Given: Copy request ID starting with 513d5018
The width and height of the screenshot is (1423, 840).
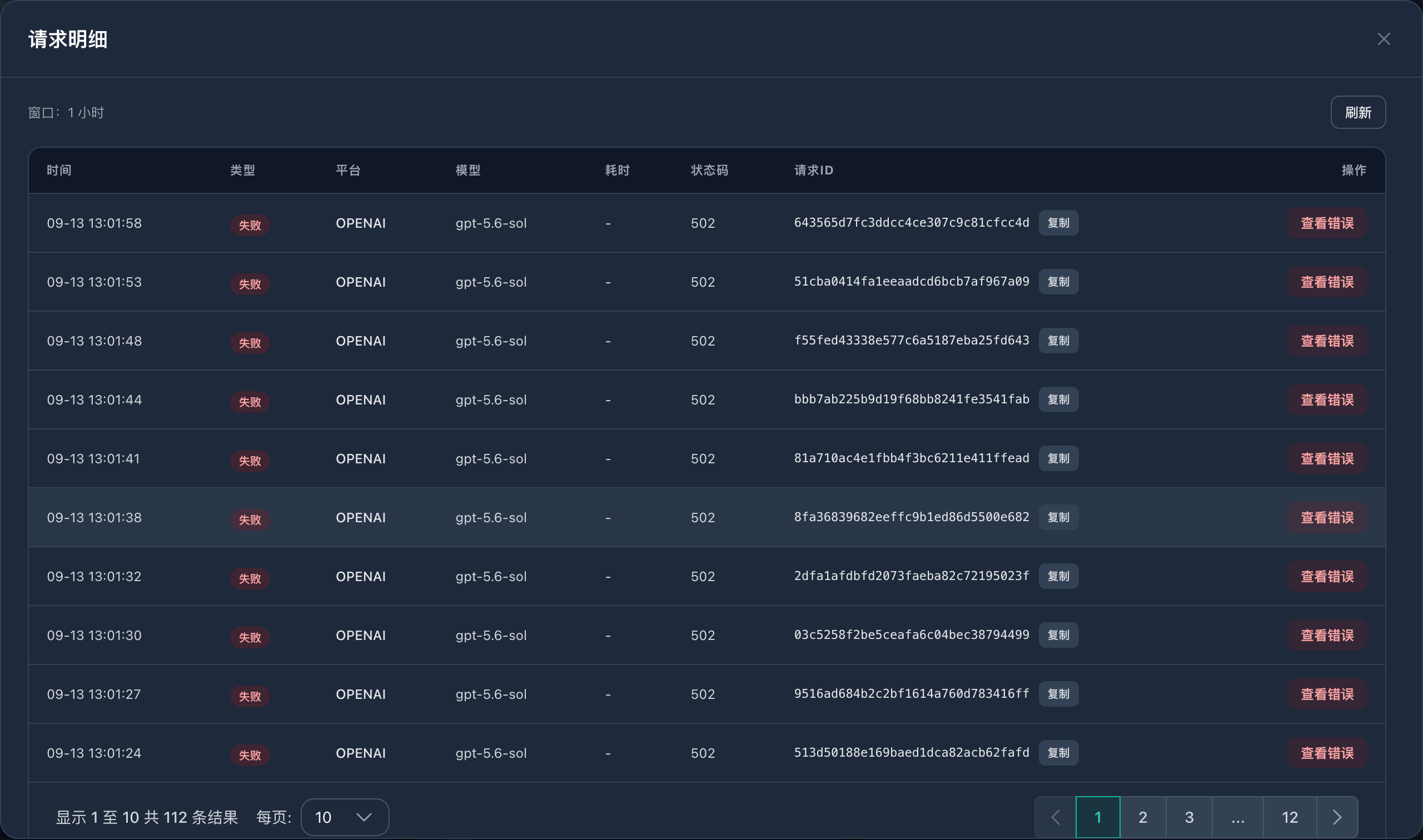Looking at the screenshot, I should point(1058,753).
